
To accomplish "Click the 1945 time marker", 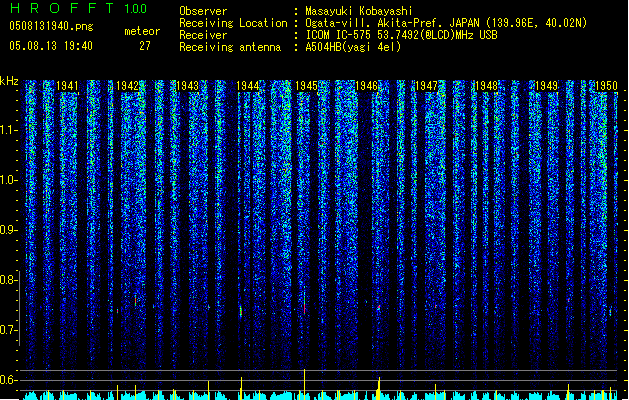I will click(306, 86).
